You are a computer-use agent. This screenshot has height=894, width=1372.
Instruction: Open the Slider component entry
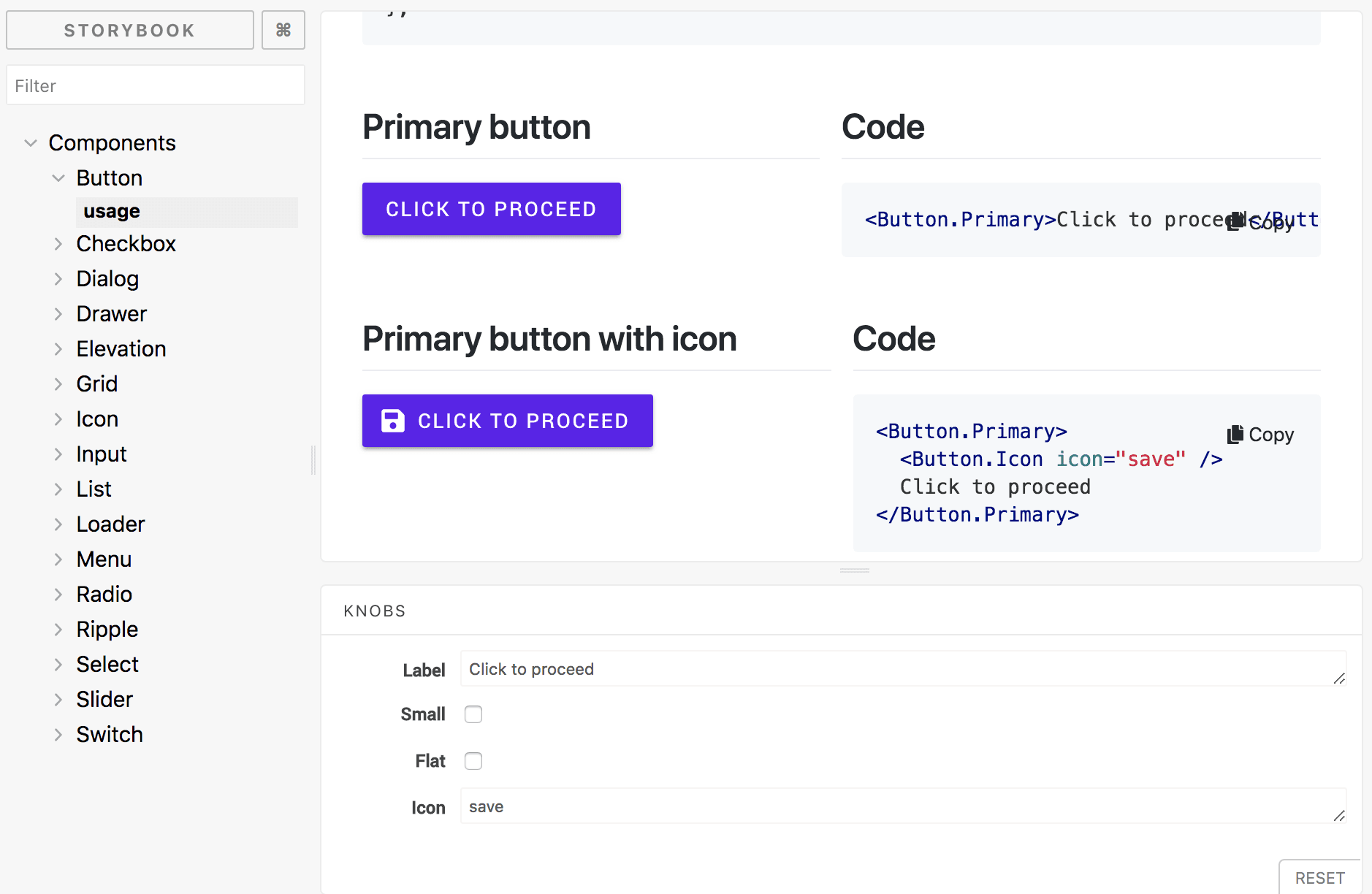tap(104, 700)
